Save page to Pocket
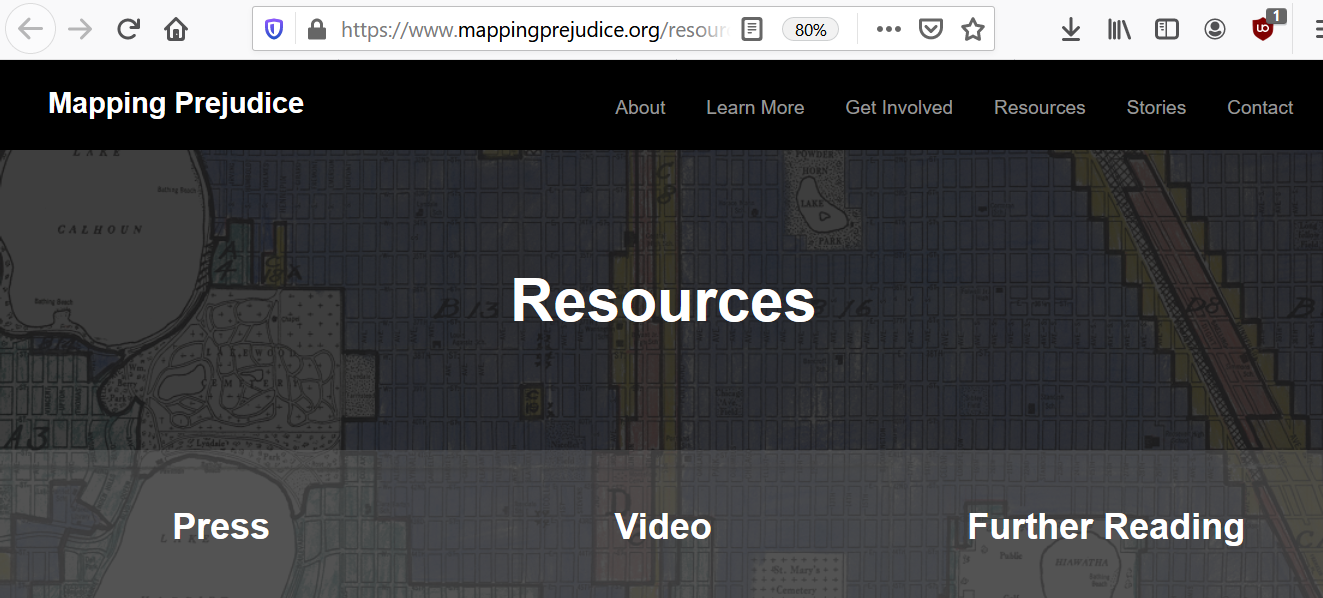The height and width of the screenshot is (598, 1323). [x=931, y=29]
